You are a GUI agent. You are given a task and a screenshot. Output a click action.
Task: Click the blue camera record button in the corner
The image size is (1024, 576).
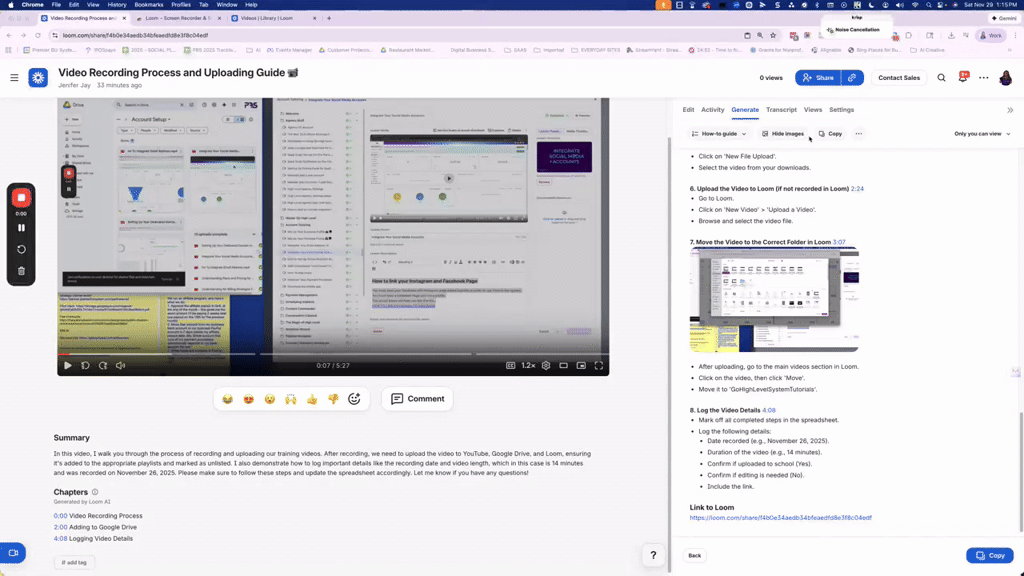click(x=13, y=552)
